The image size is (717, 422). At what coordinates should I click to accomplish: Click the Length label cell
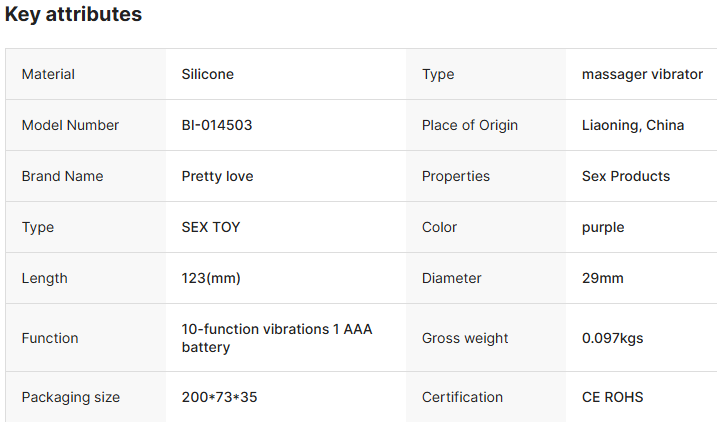[86, 278]
